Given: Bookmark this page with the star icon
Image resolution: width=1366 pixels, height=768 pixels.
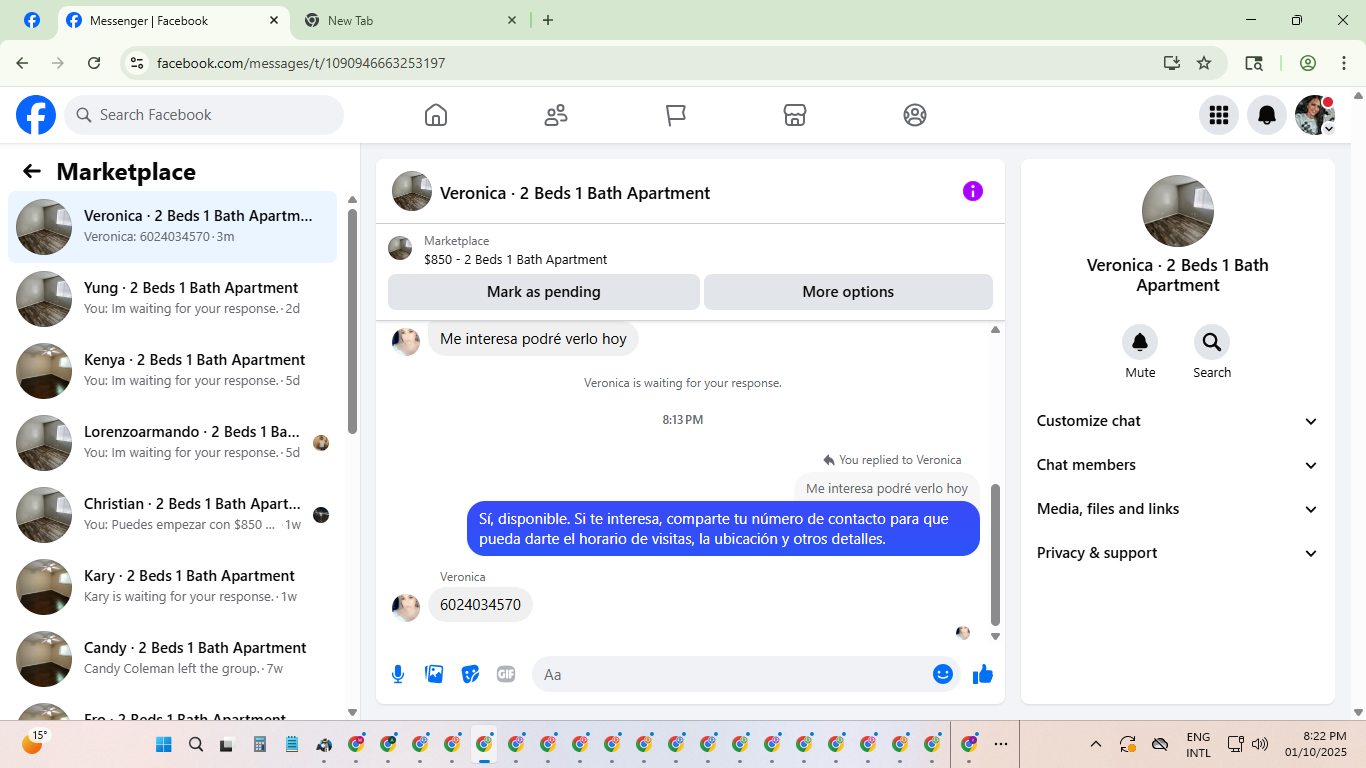Looking at the screenshot, I should tap(1204, 63).
